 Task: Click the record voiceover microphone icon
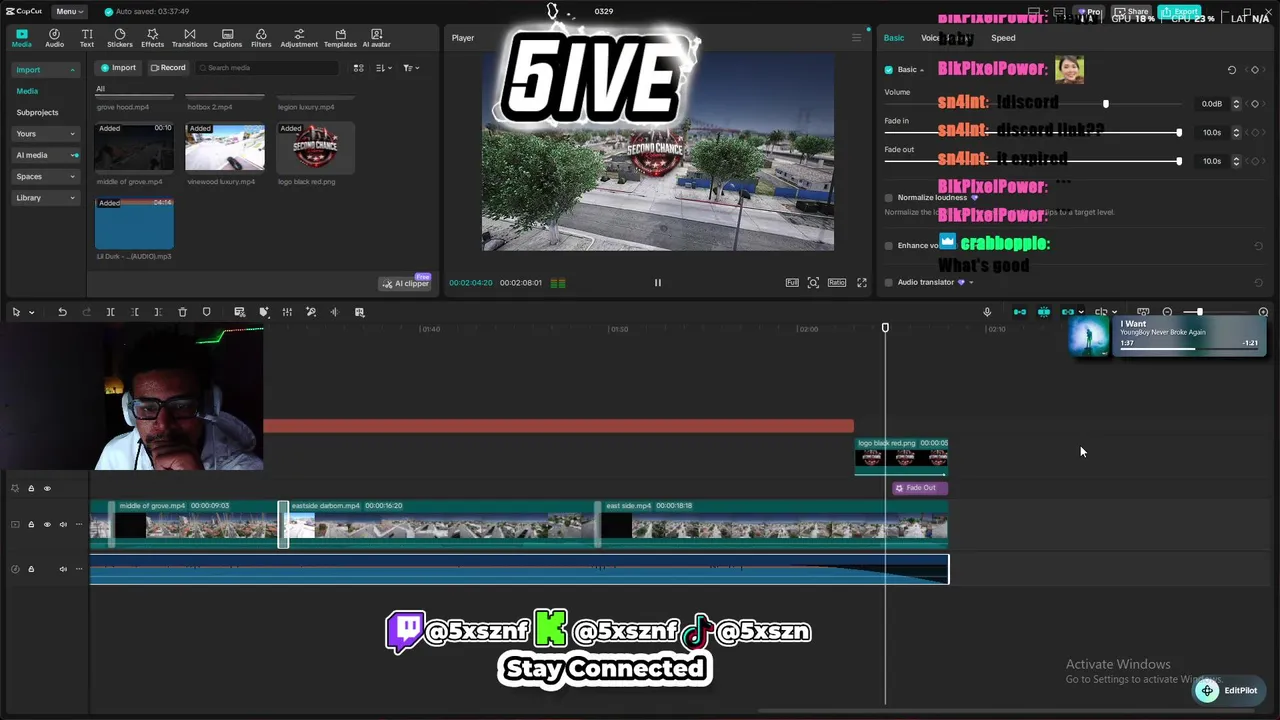(x=987, y=313)
